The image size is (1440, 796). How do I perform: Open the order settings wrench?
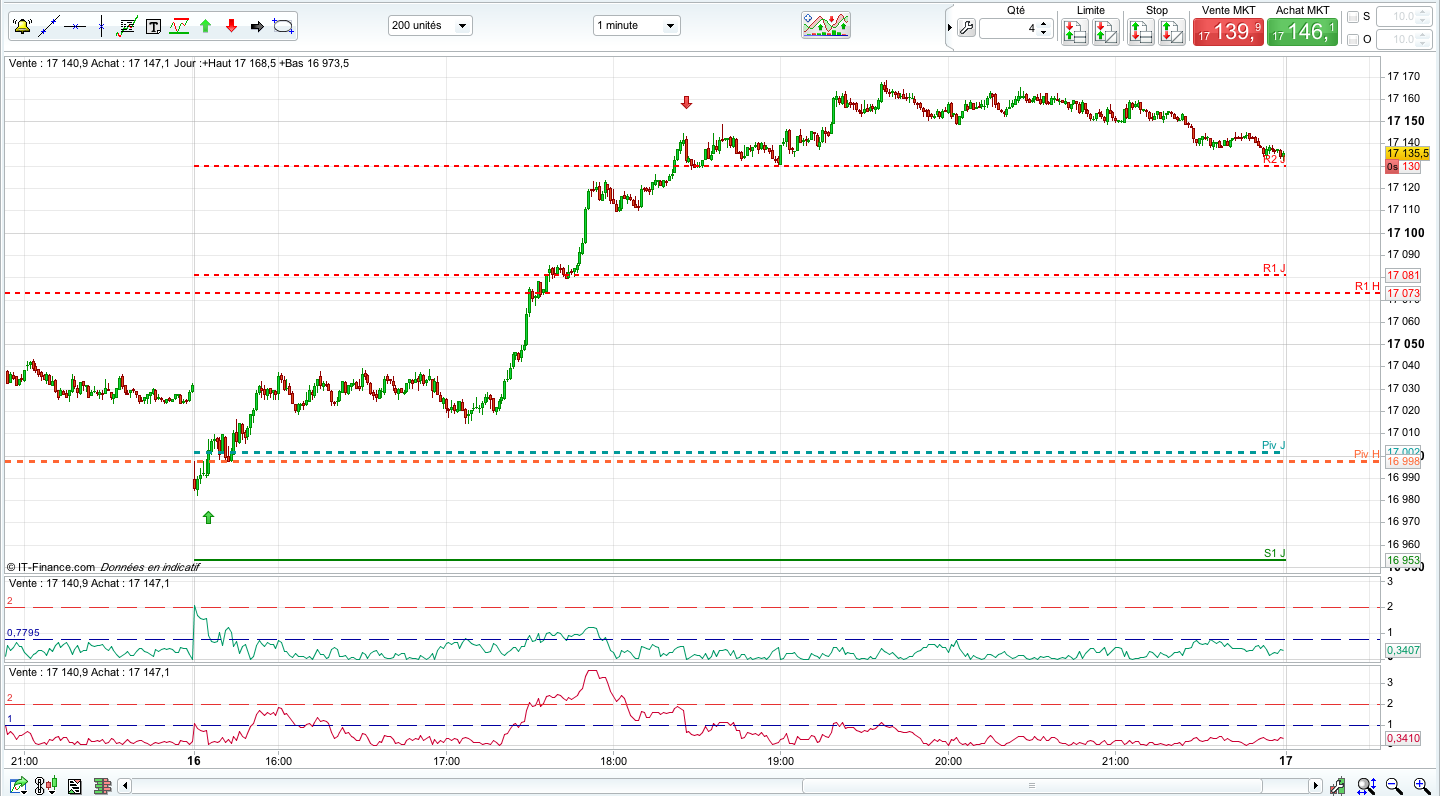[x=966, y=28]
